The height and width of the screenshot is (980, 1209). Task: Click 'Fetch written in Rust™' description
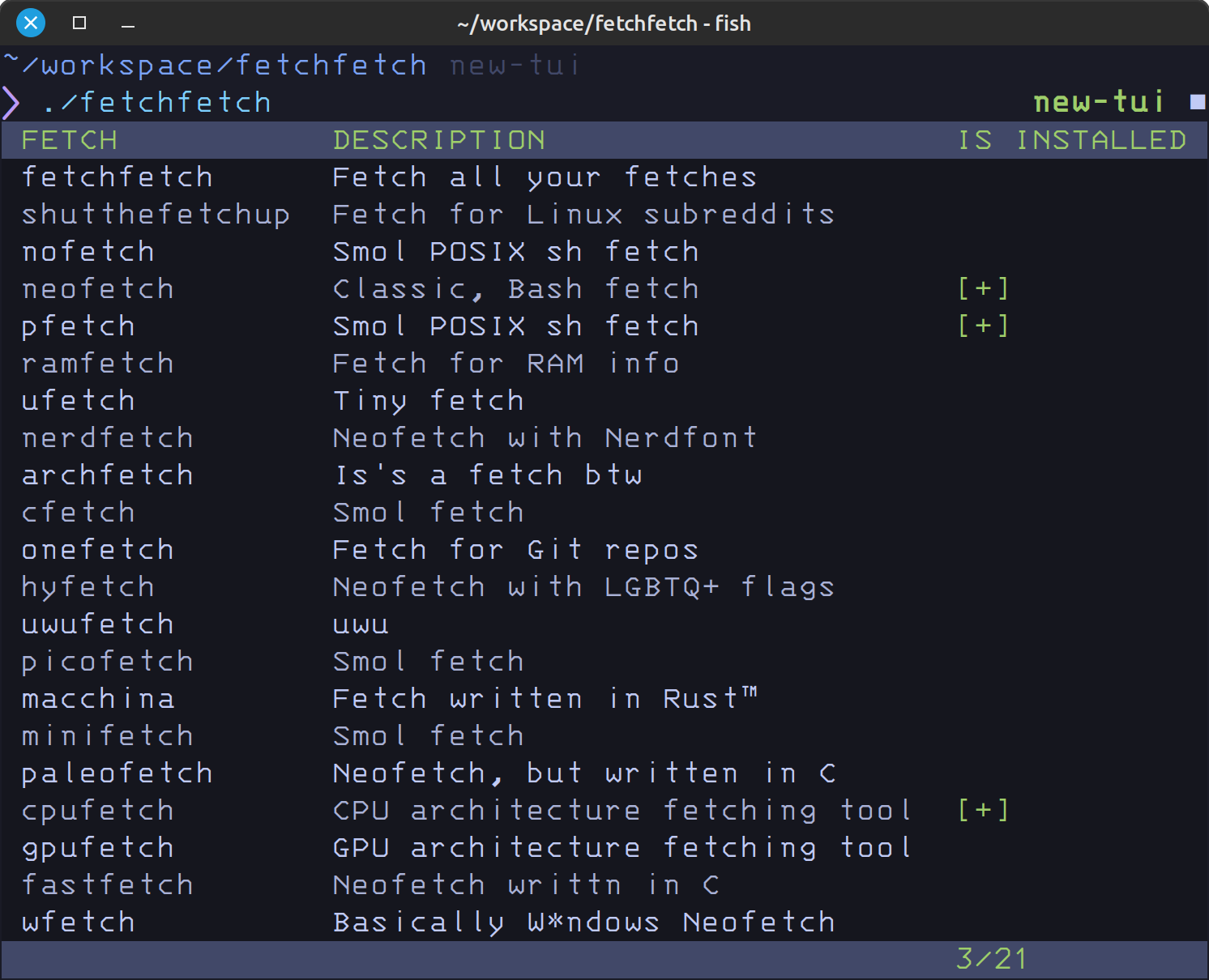[x=545, y=699]
